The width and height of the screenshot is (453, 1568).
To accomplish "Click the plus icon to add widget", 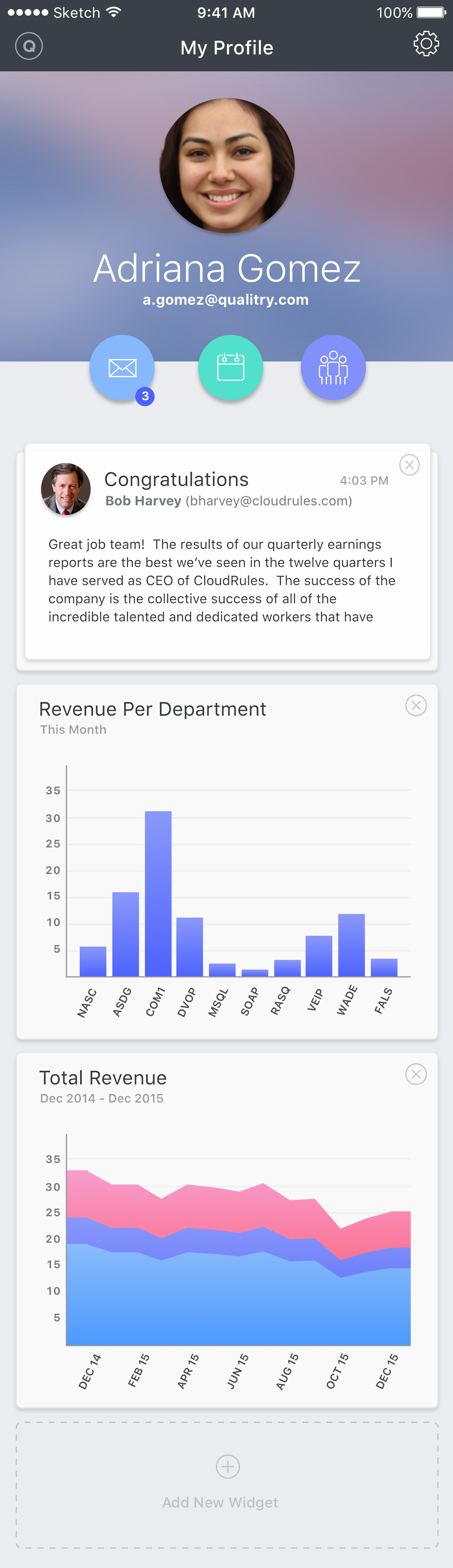I will pos(228,1466).
